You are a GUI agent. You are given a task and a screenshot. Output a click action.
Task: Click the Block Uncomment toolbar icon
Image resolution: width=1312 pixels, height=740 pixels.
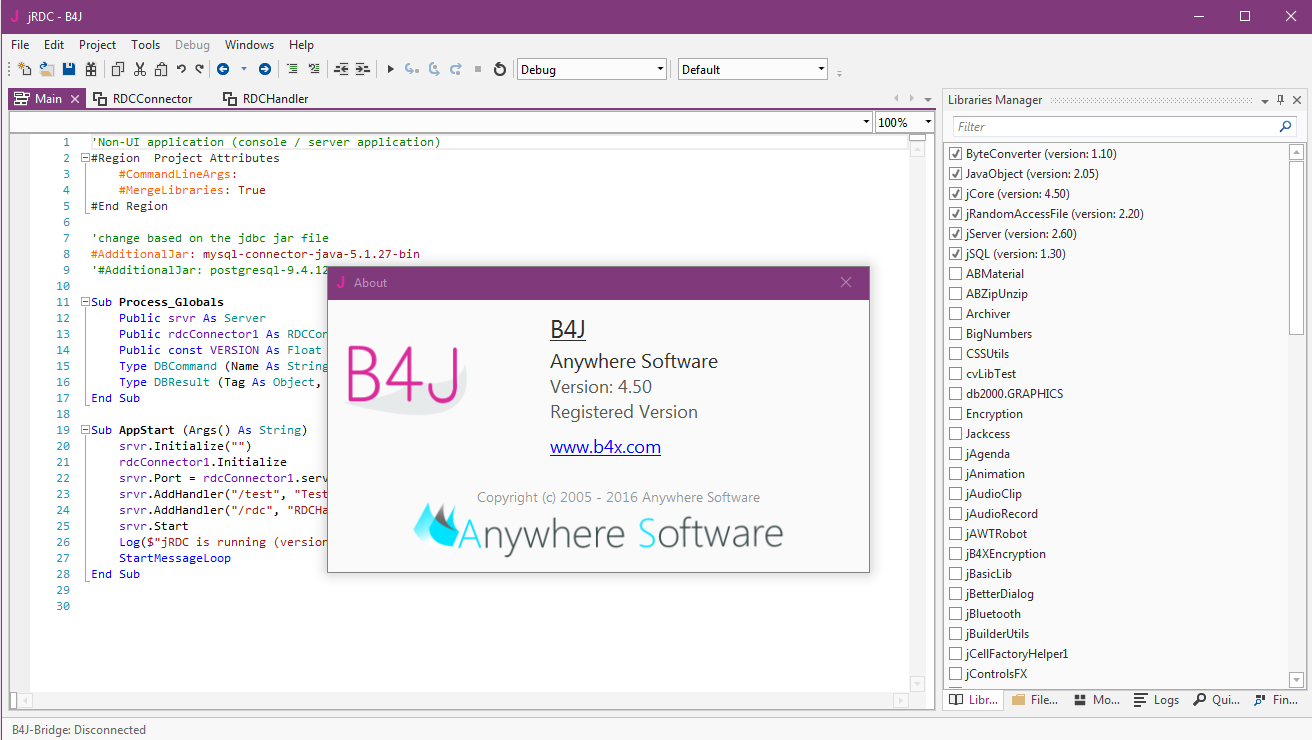314,69
